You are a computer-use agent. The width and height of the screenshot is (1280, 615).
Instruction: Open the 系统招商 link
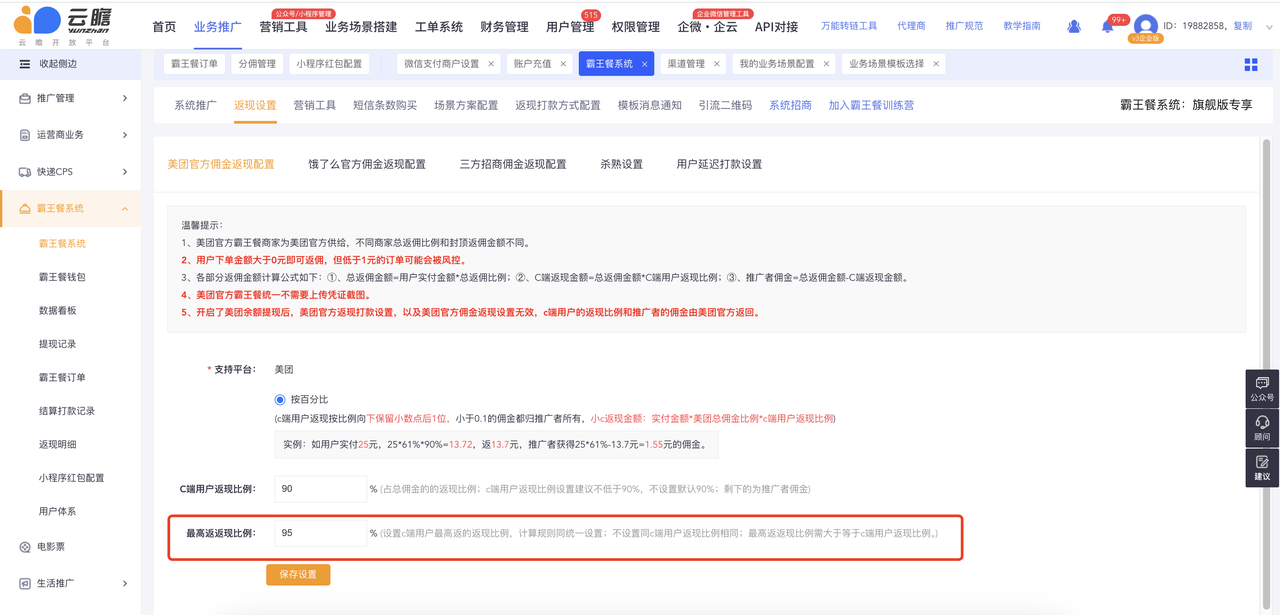[790, 105]
